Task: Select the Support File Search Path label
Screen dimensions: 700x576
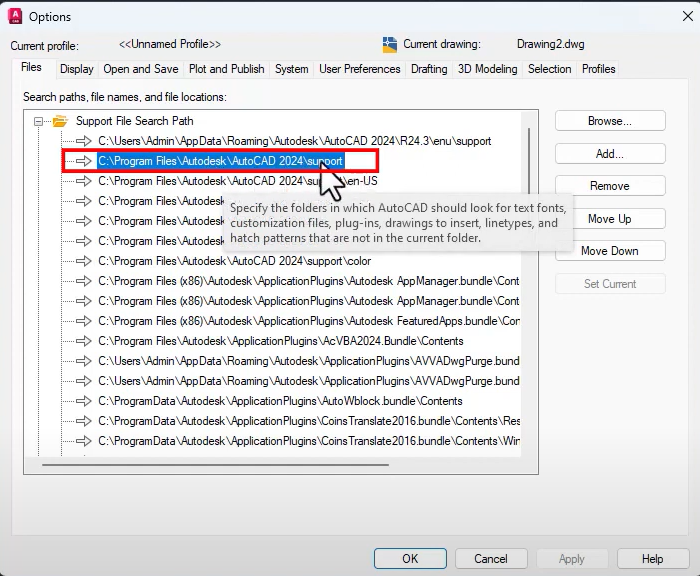Action: (134, 121)
